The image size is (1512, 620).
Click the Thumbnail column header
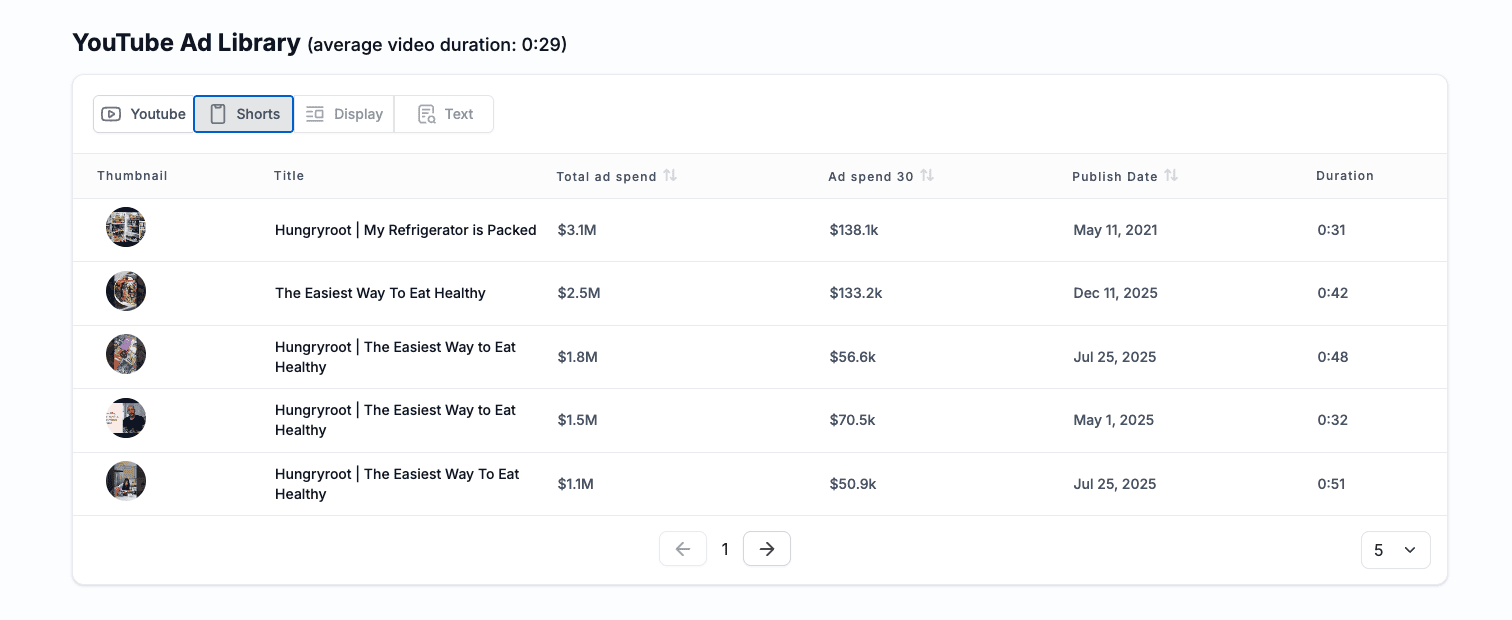click(132, 176)
